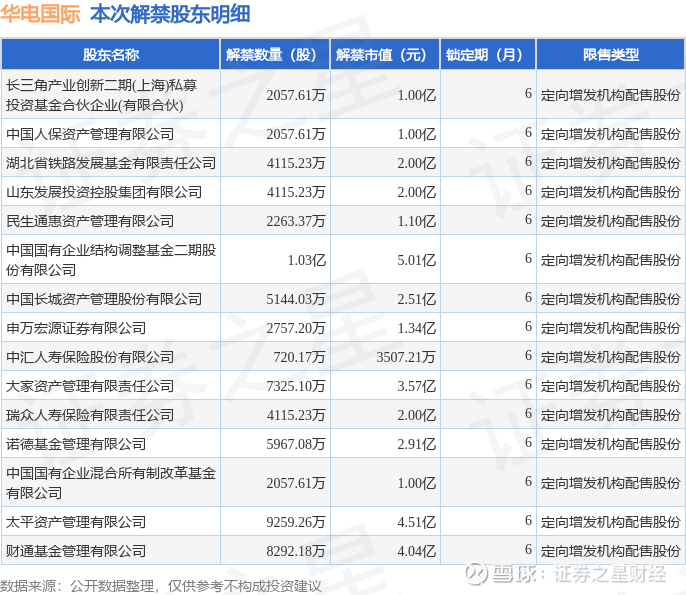Select 申万宏源证券有限公司 cell

[x=111, y=328]
